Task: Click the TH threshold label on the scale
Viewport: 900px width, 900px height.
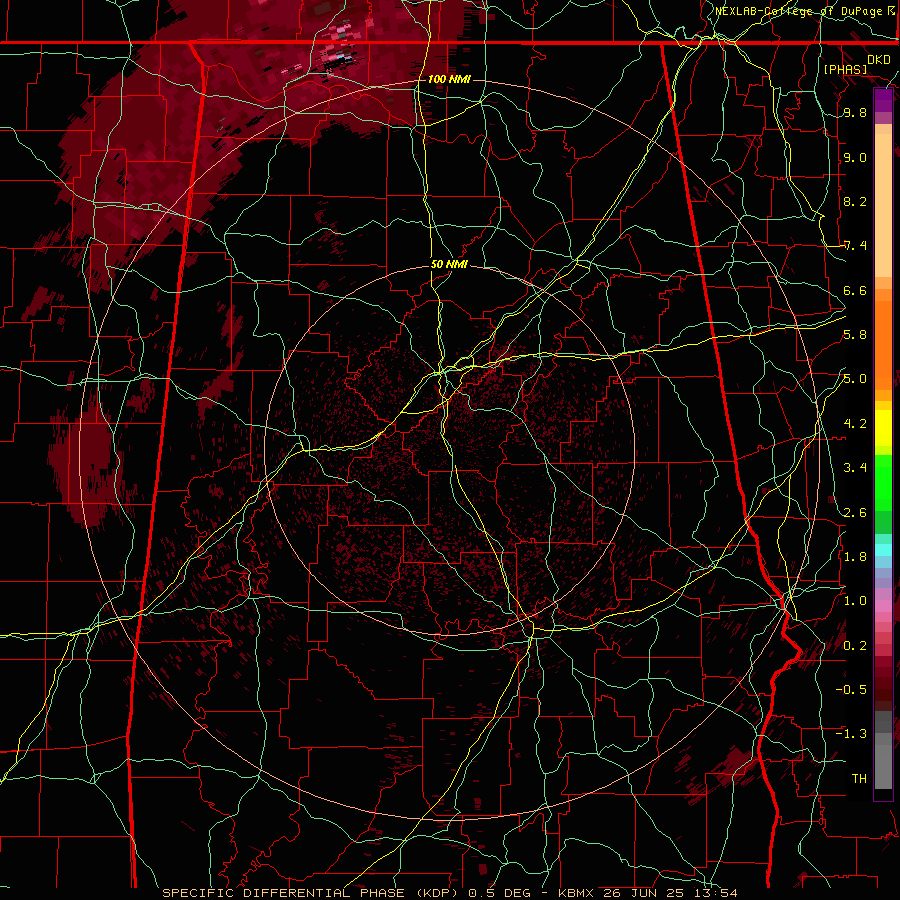Action: coord(859,778)
